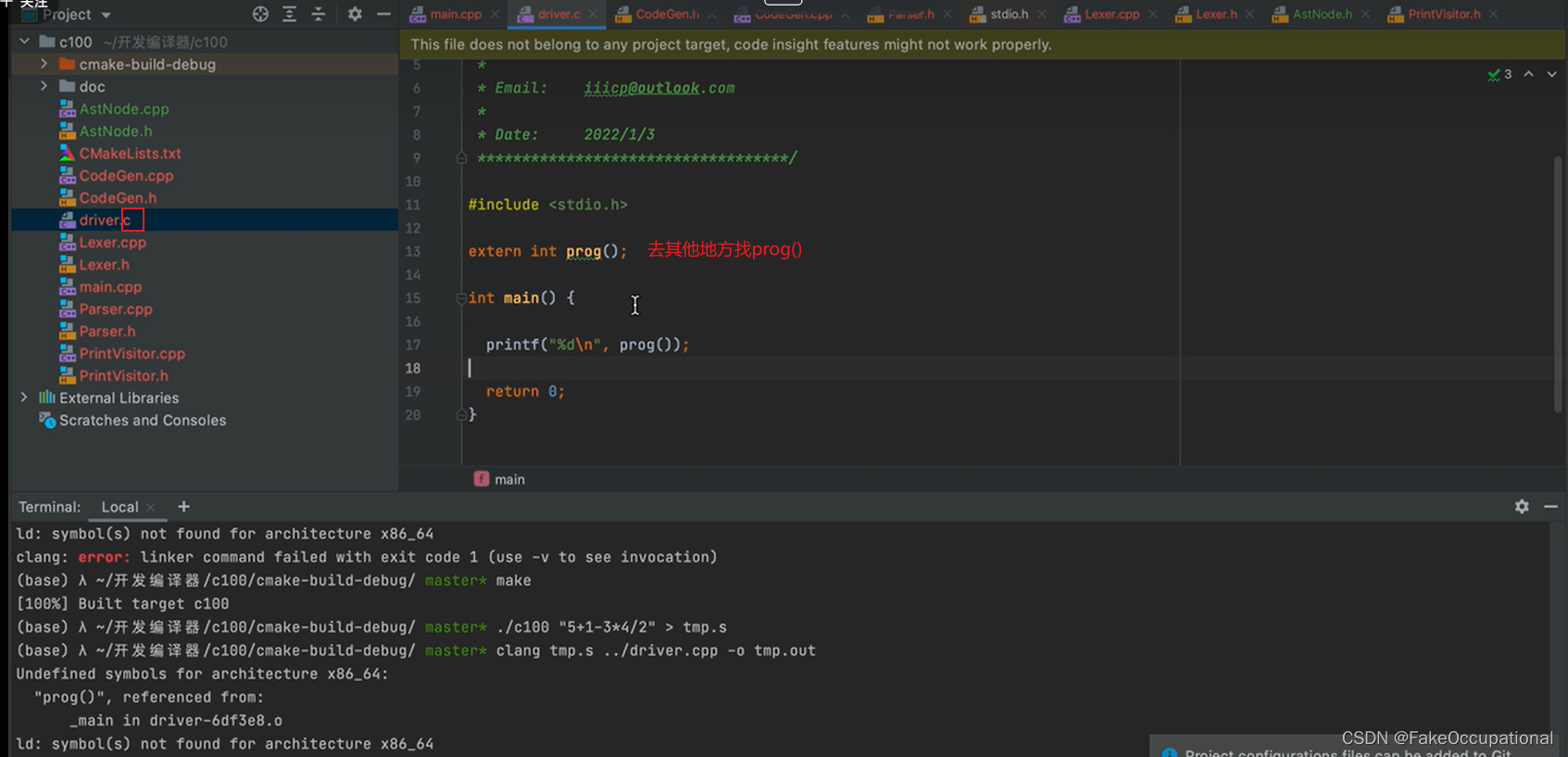Image resolution: width=1568 pixels, height=757 pixels.
Task: Collapse the c100 root folder
Action: click(24, 42)
